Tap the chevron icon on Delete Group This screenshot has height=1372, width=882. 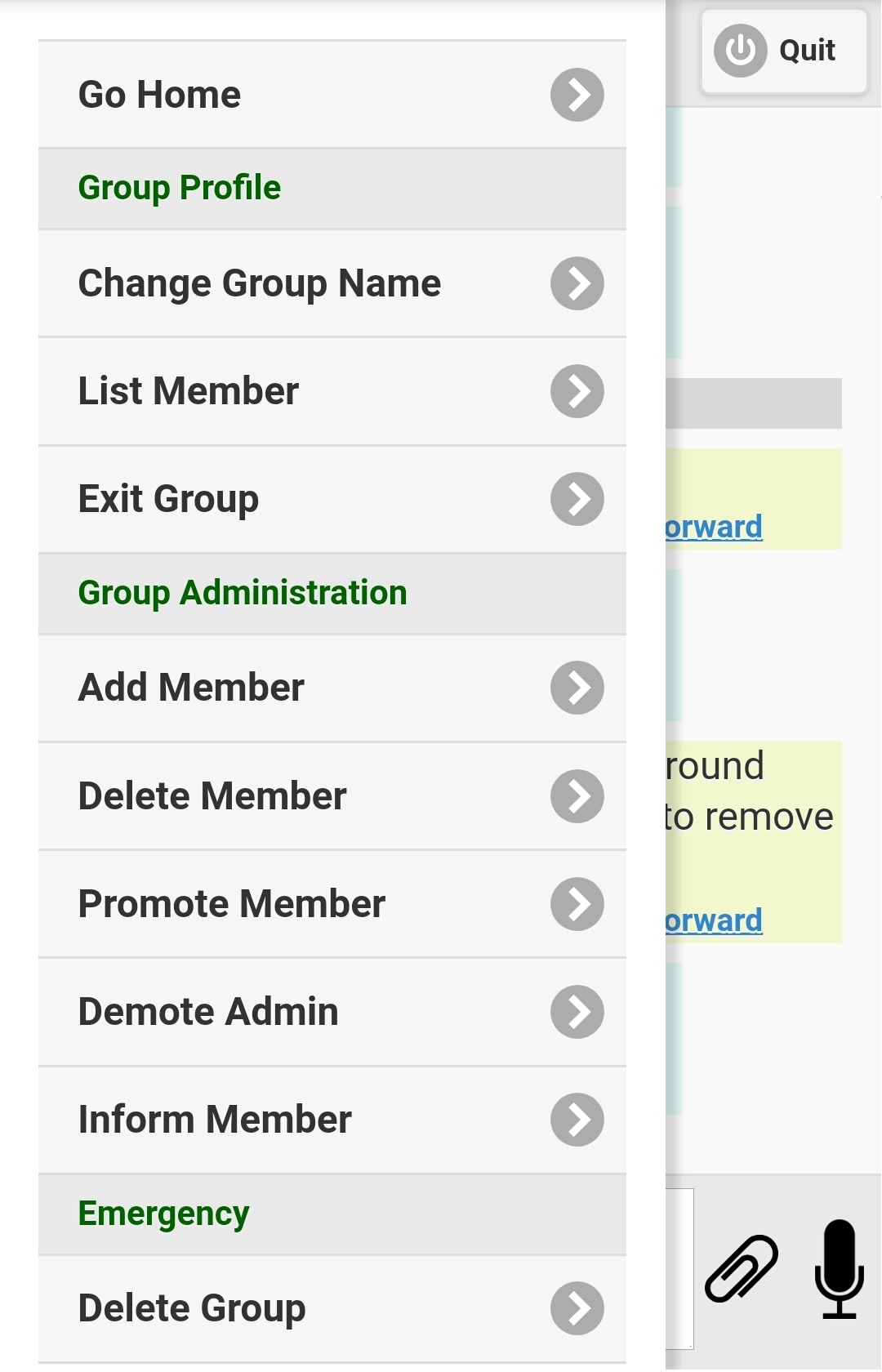[577, 1308]
